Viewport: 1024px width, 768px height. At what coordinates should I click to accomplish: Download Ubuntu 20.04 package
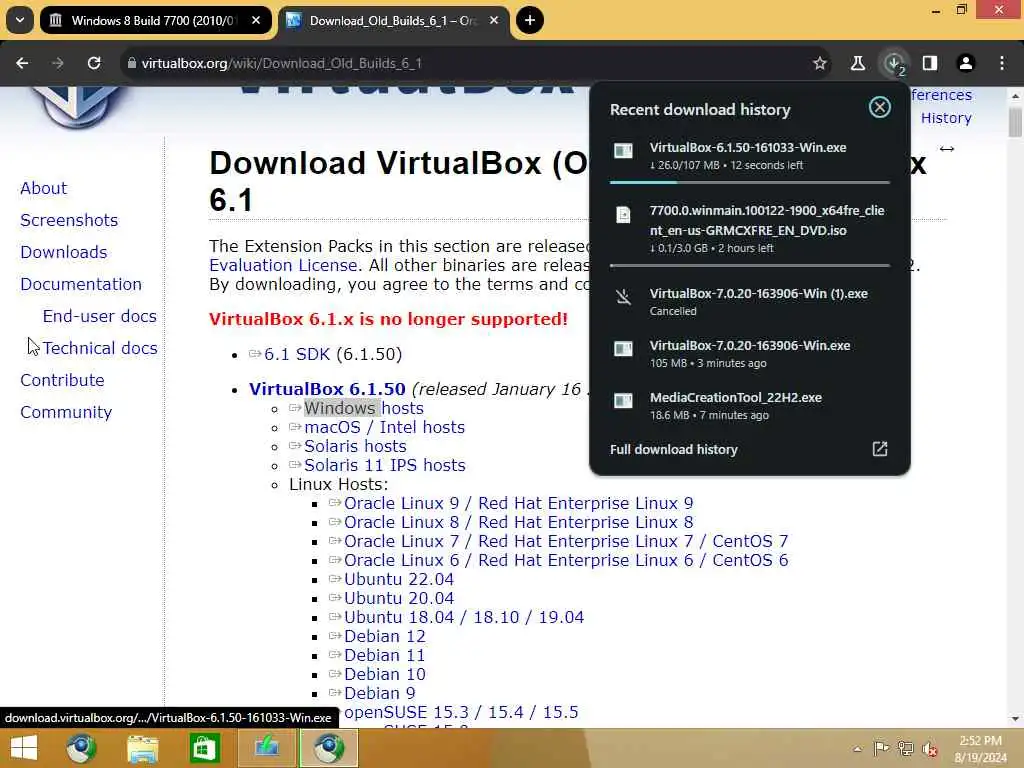[x=398, y=598]
